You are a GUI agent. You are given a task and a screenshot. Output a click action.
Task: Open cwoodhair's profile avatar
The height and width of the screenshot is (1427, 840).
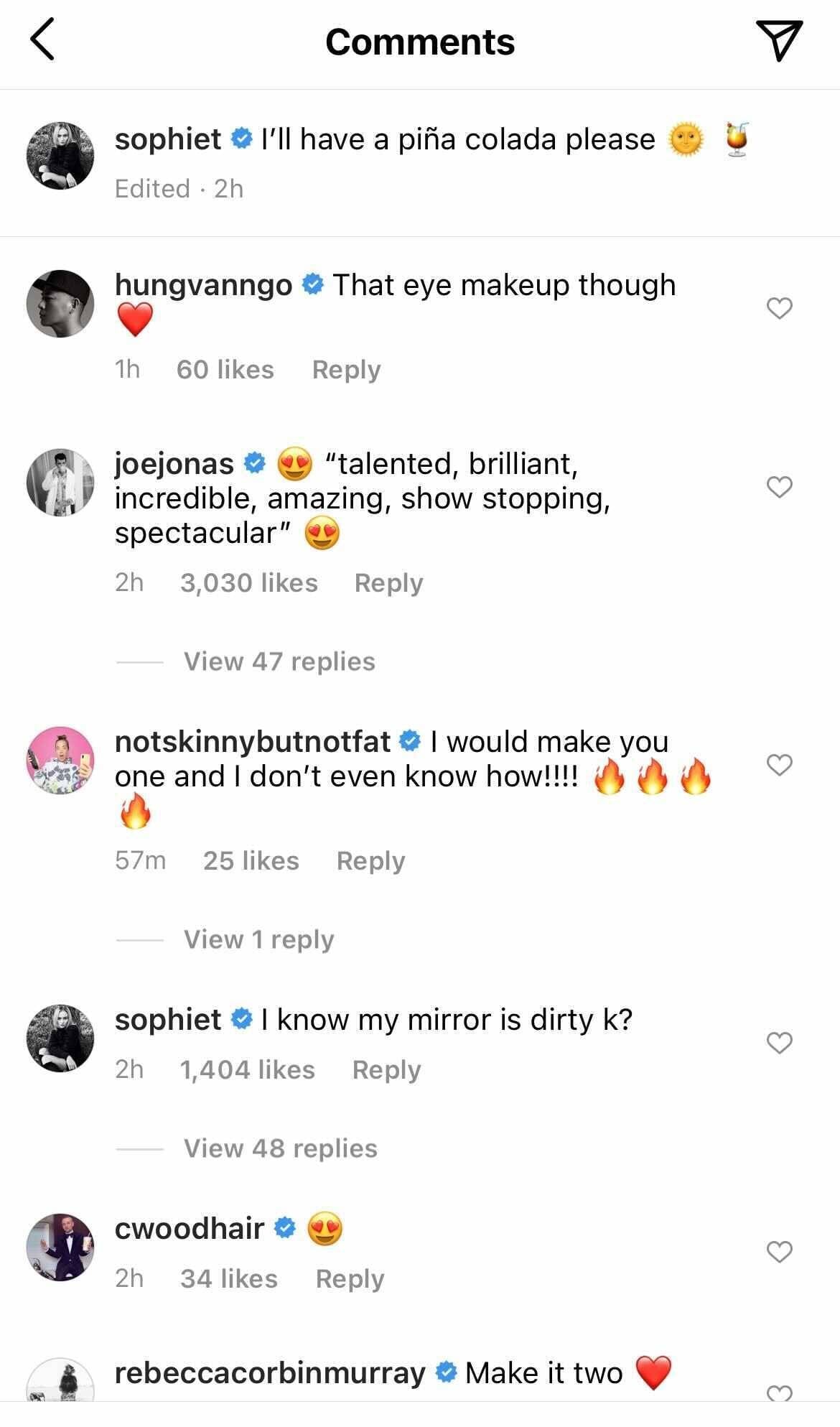click(x=60, y=1247)
